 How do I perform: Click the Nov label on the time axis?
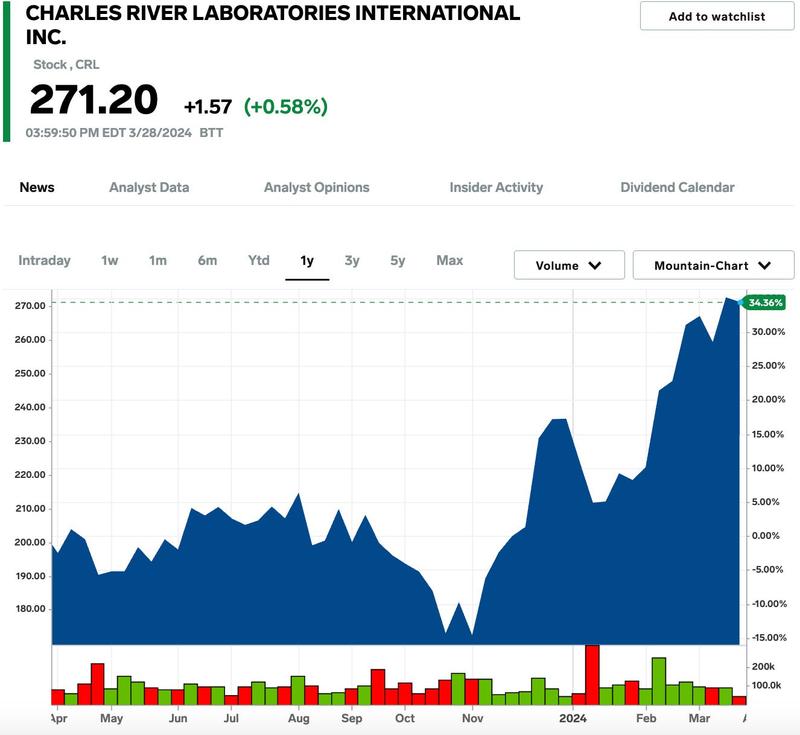[472, 718]
